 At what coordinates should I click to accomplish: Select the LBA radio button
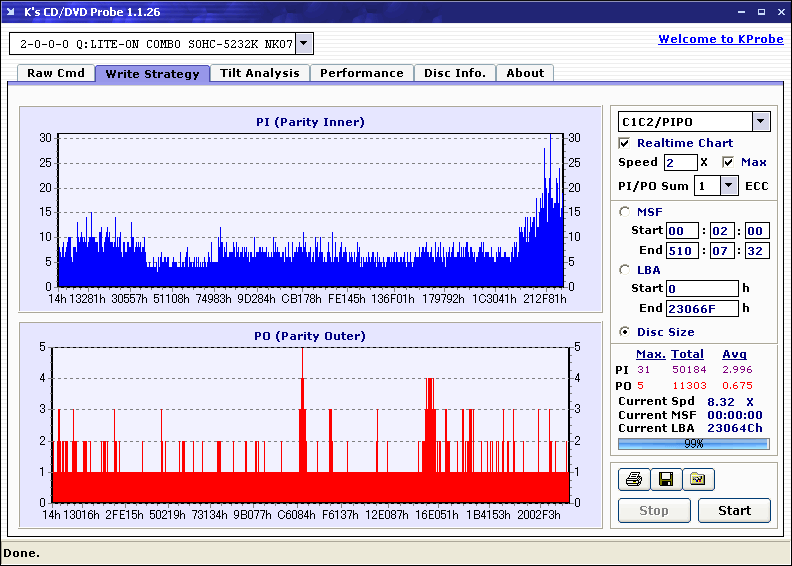point(625,270)
